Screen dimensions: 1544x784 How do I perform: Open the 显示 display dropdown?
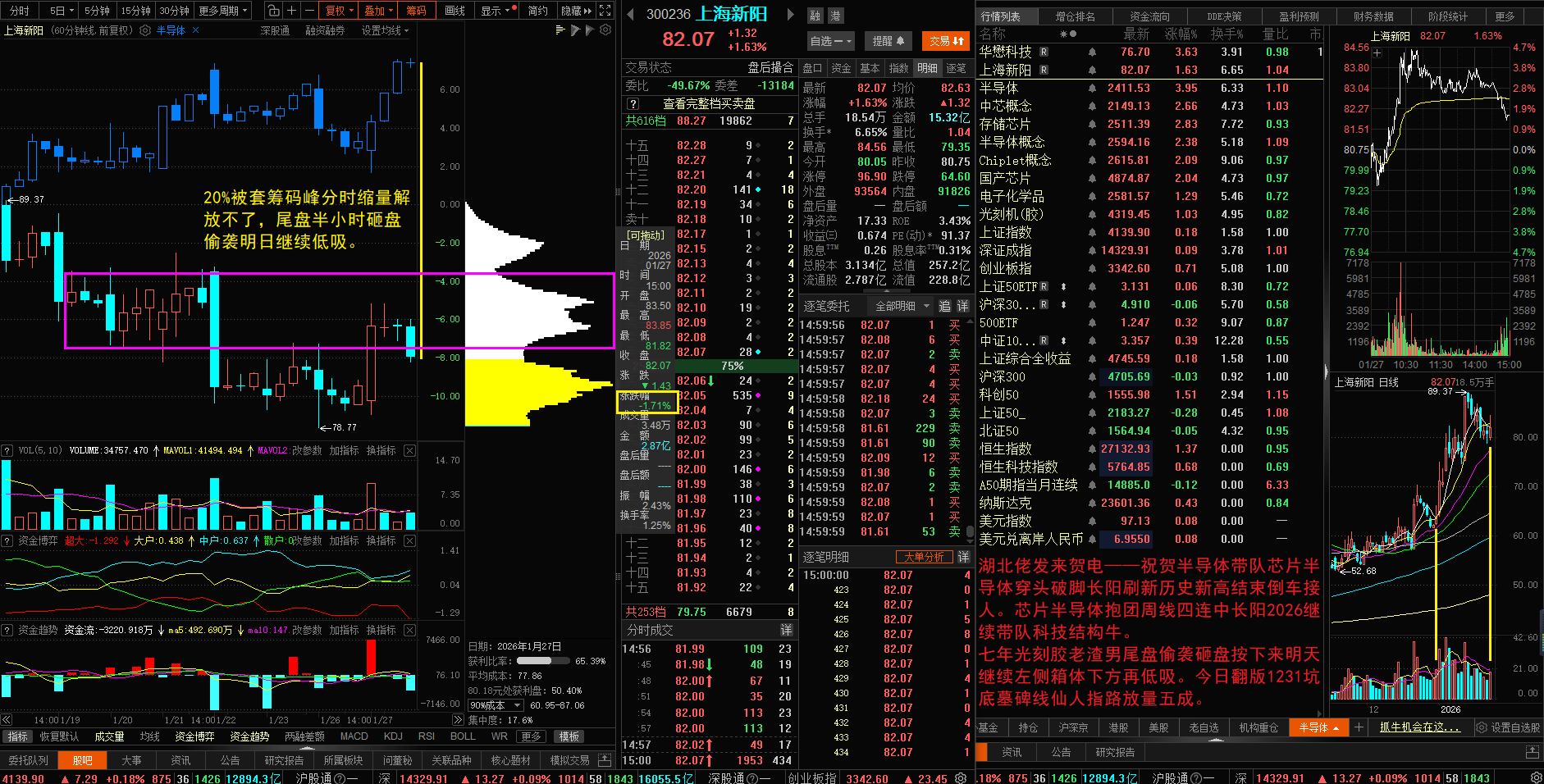coord(498,11)
